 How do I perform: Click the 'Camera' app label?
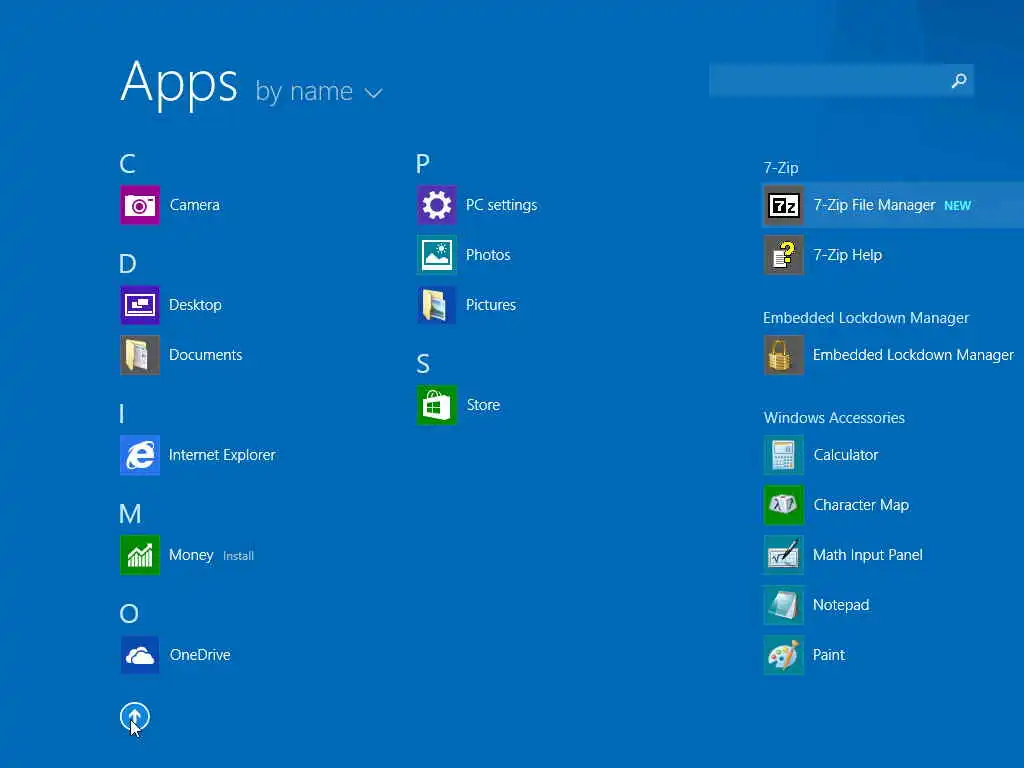(195, 205)
